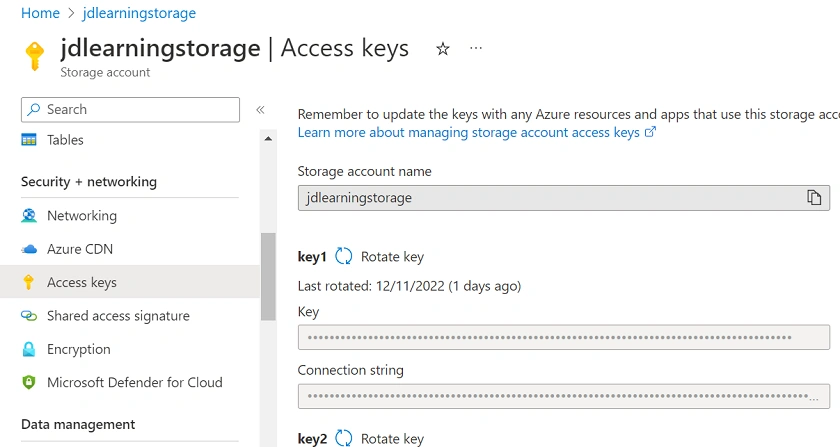Click the search magnifier icon
The image size is (840, 447).
click(x=34, y=109)
